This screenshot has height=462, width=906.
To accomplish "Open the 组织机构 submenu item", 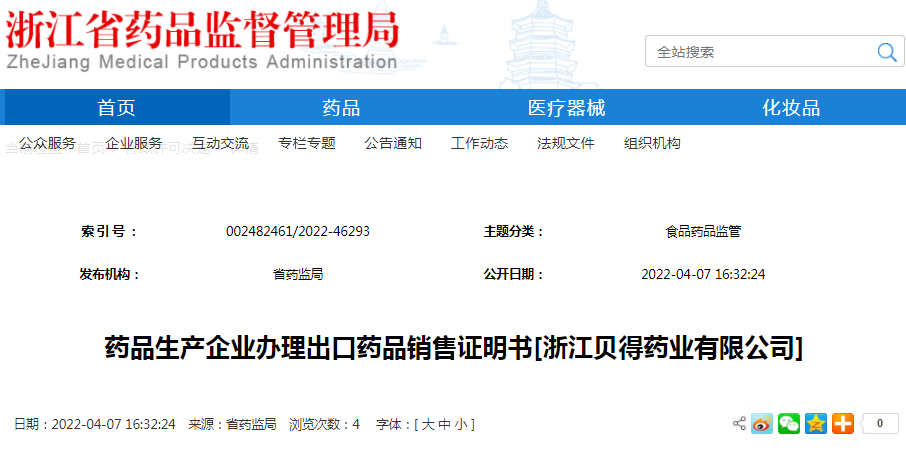I will [652, 143].
